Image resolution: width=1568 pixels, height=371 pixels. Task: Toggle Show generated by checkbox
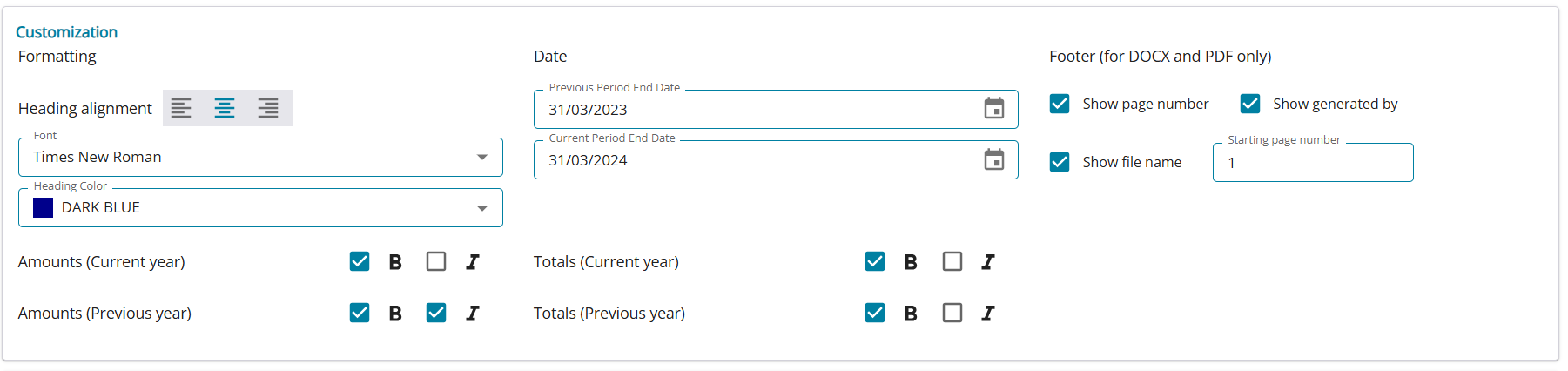click(x=1250, y=104)
